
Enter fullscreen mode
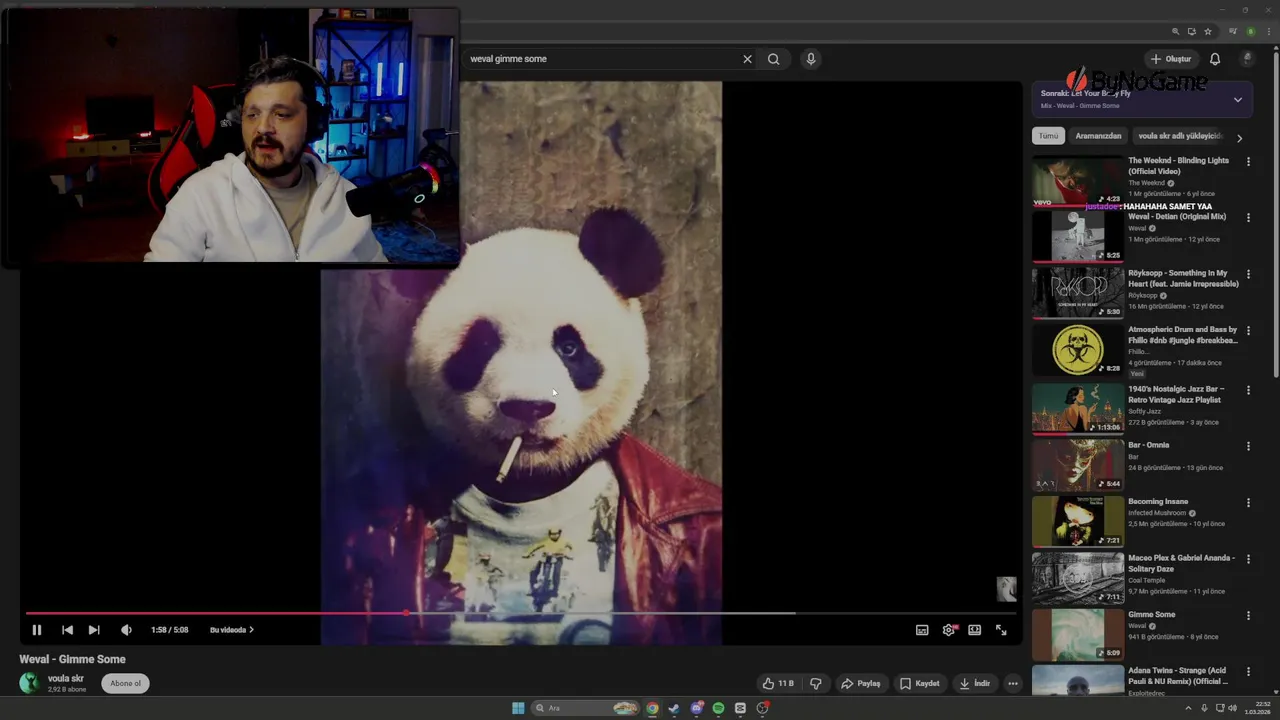1001,630
